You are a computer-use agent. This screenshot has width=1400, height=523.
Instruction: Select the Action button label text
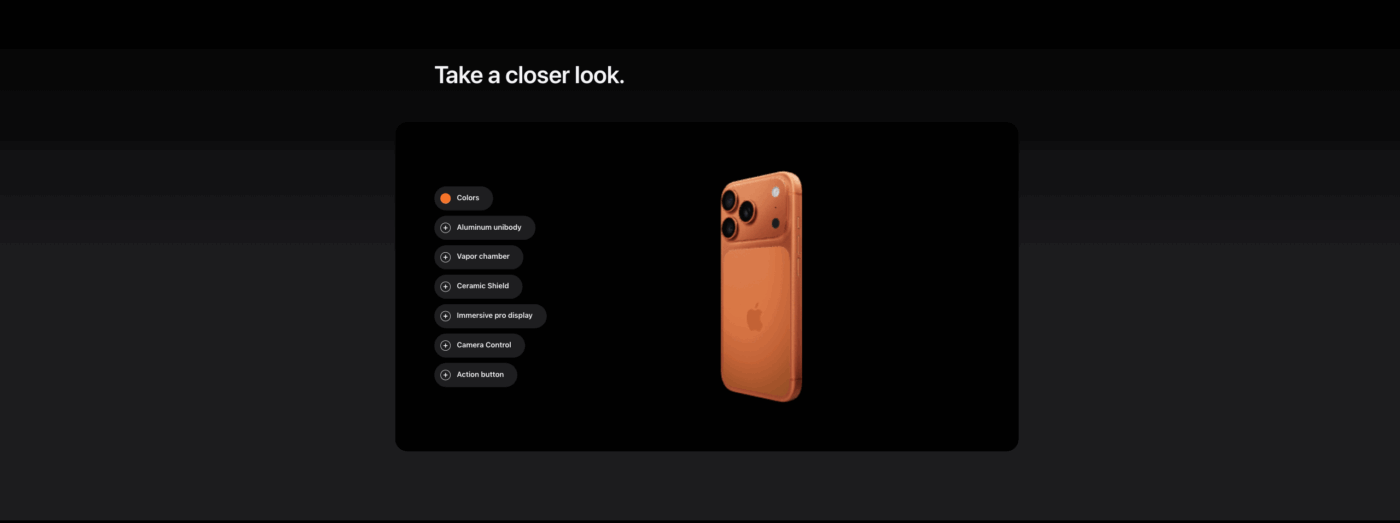[480, 375]
